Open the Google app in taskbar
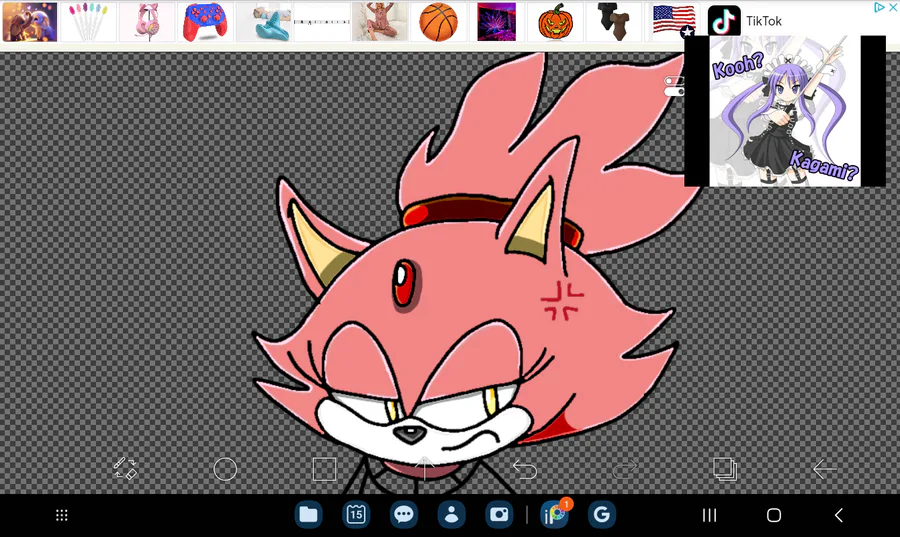This screenshot has width=900, height=537. tap(602, 515)
